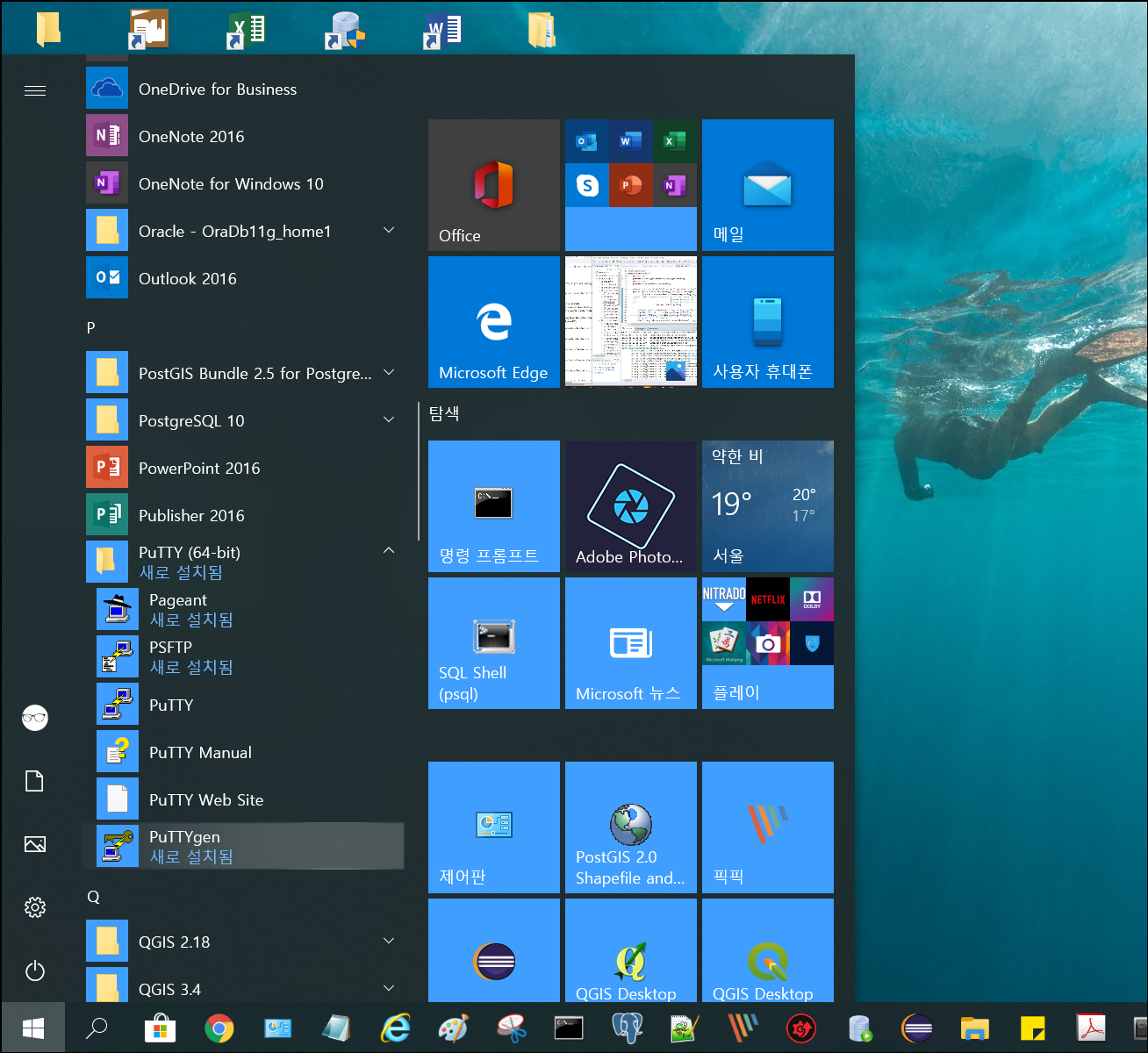This screenshot has height=1053, width=1148.
Task: Open Your Phone (사용자 휴대폰) tile
Action: (x=768, y=322)
